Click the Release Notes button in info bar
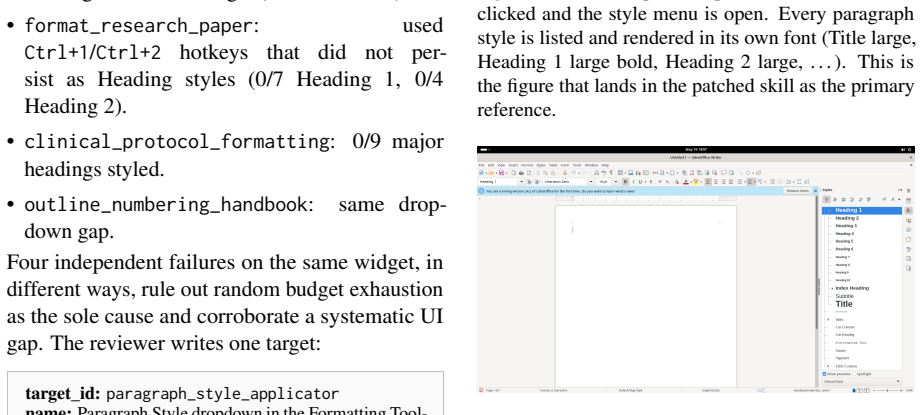This screenshot has height=415, width=922. (x=798, y=190)
